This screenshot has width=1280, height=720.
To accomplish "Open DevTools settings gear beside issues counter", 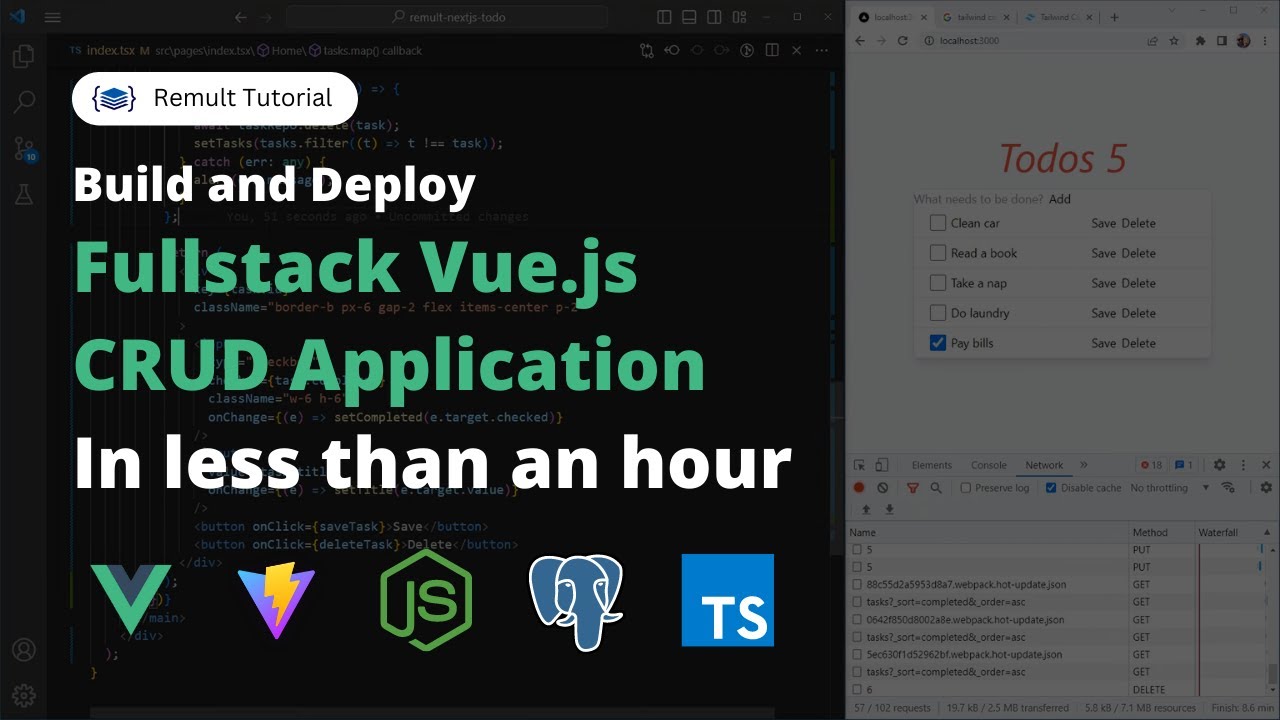I will click(x=1219, y=465).
